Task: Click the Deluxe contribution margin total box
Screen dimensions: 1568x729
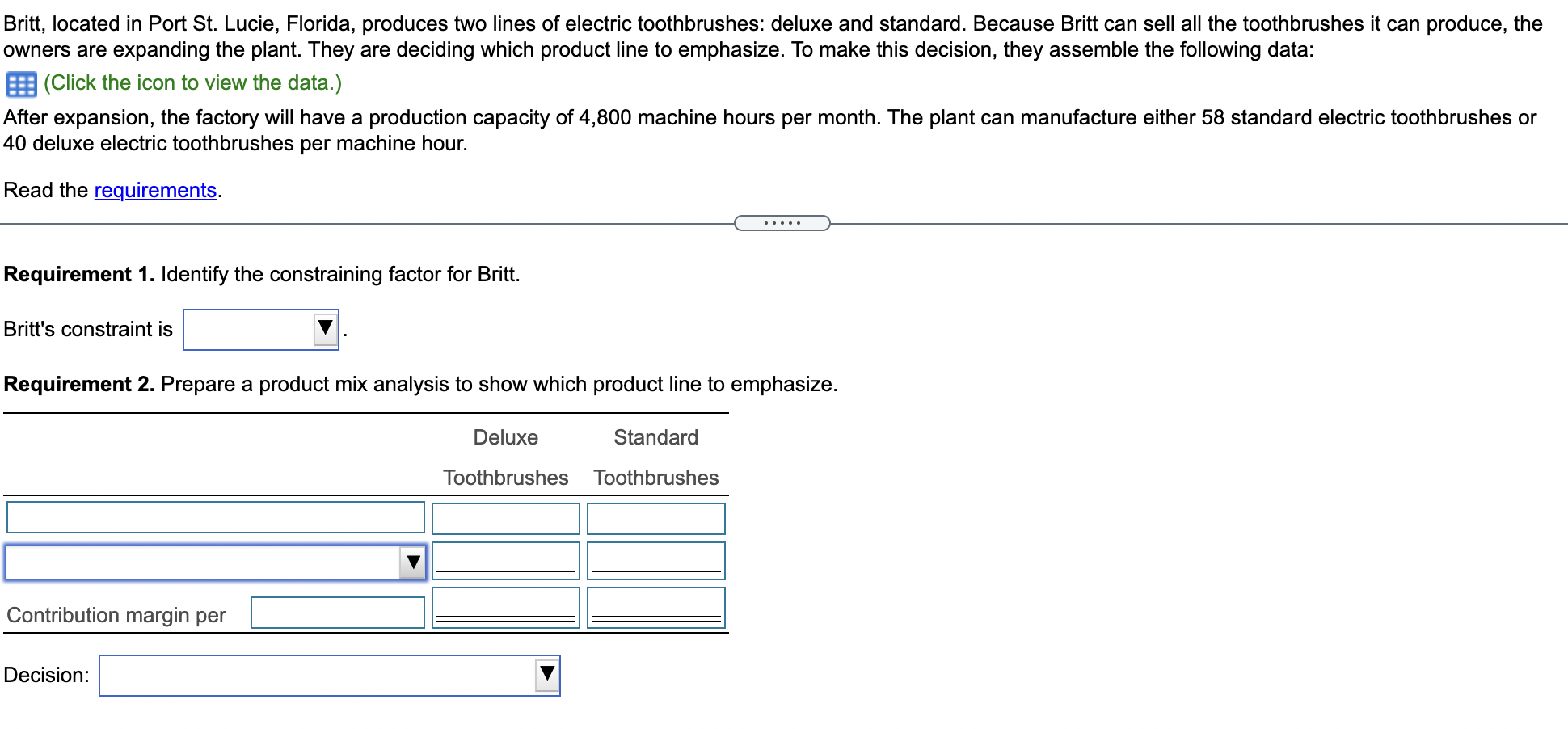Action: (x=504, y=606)
